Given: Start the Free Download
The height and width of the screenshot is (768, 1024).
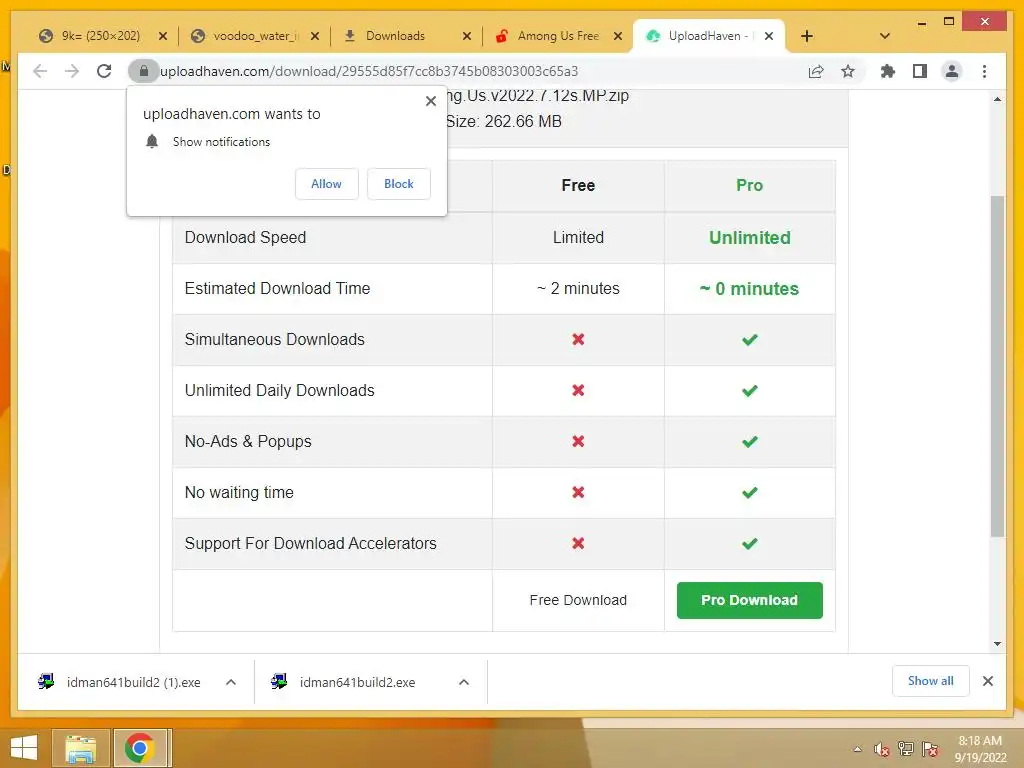Looking at the screenshot, I should coord(578,600).
